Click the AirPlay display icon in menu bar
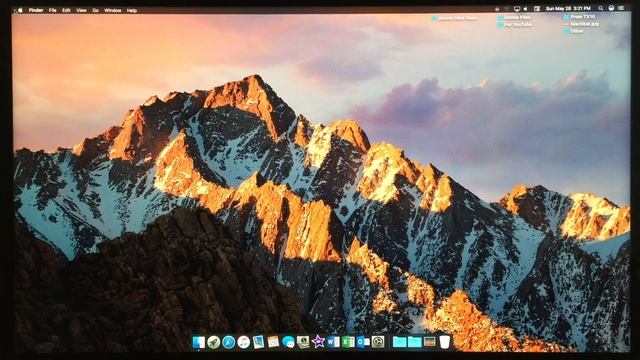The height and width of the screenshot is (360, 640). tap(517, 8)
